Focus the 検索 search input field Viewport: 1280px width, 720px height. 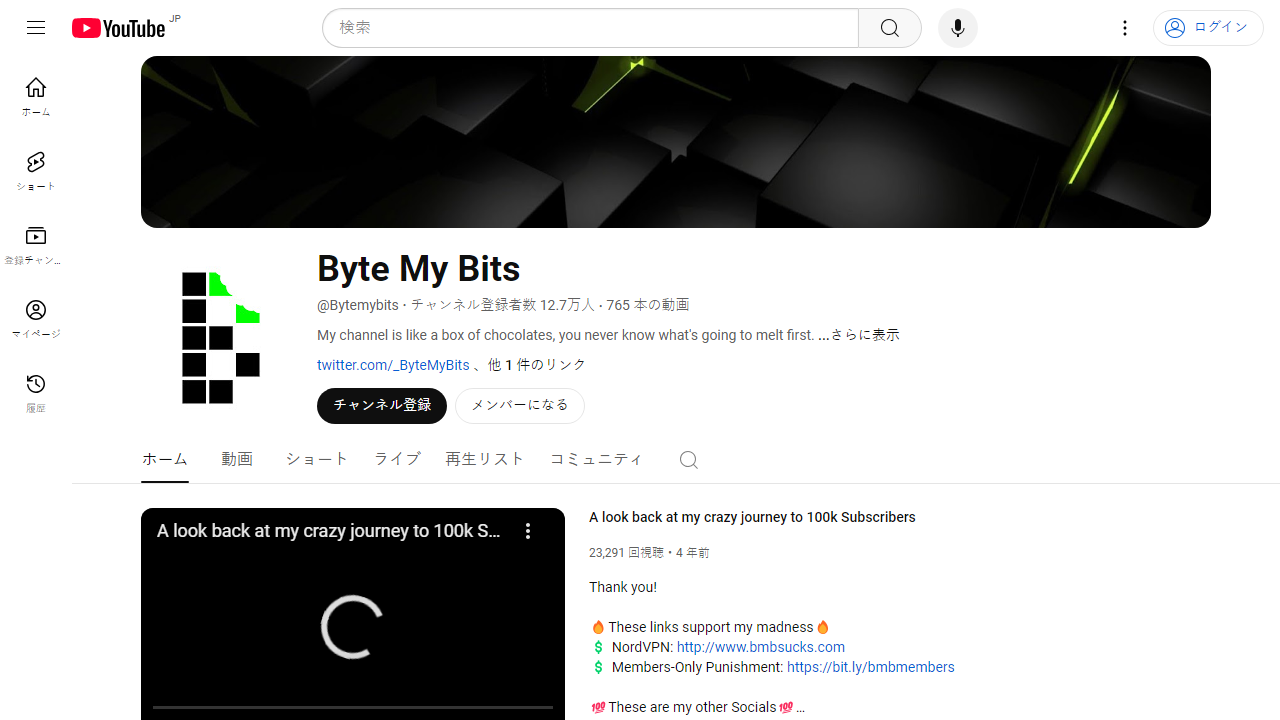point(590,28)
